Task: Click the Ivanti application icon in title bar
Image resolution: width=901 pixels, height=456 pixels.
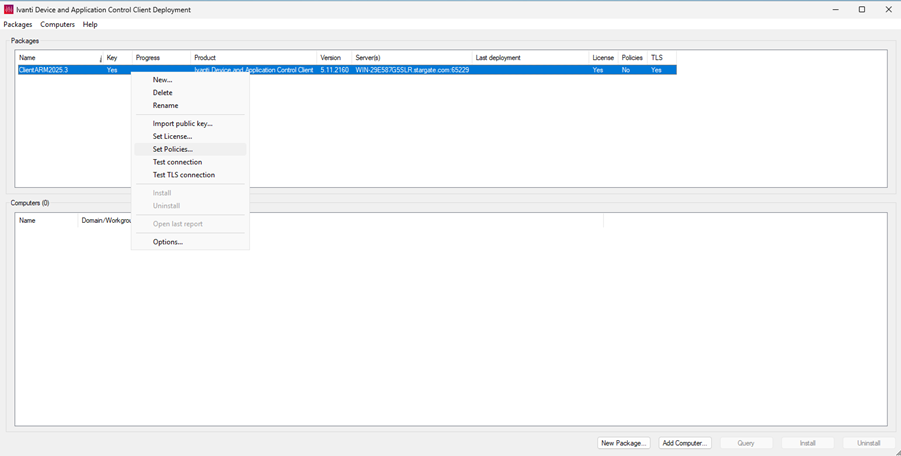Action: [x=9, y=9]
